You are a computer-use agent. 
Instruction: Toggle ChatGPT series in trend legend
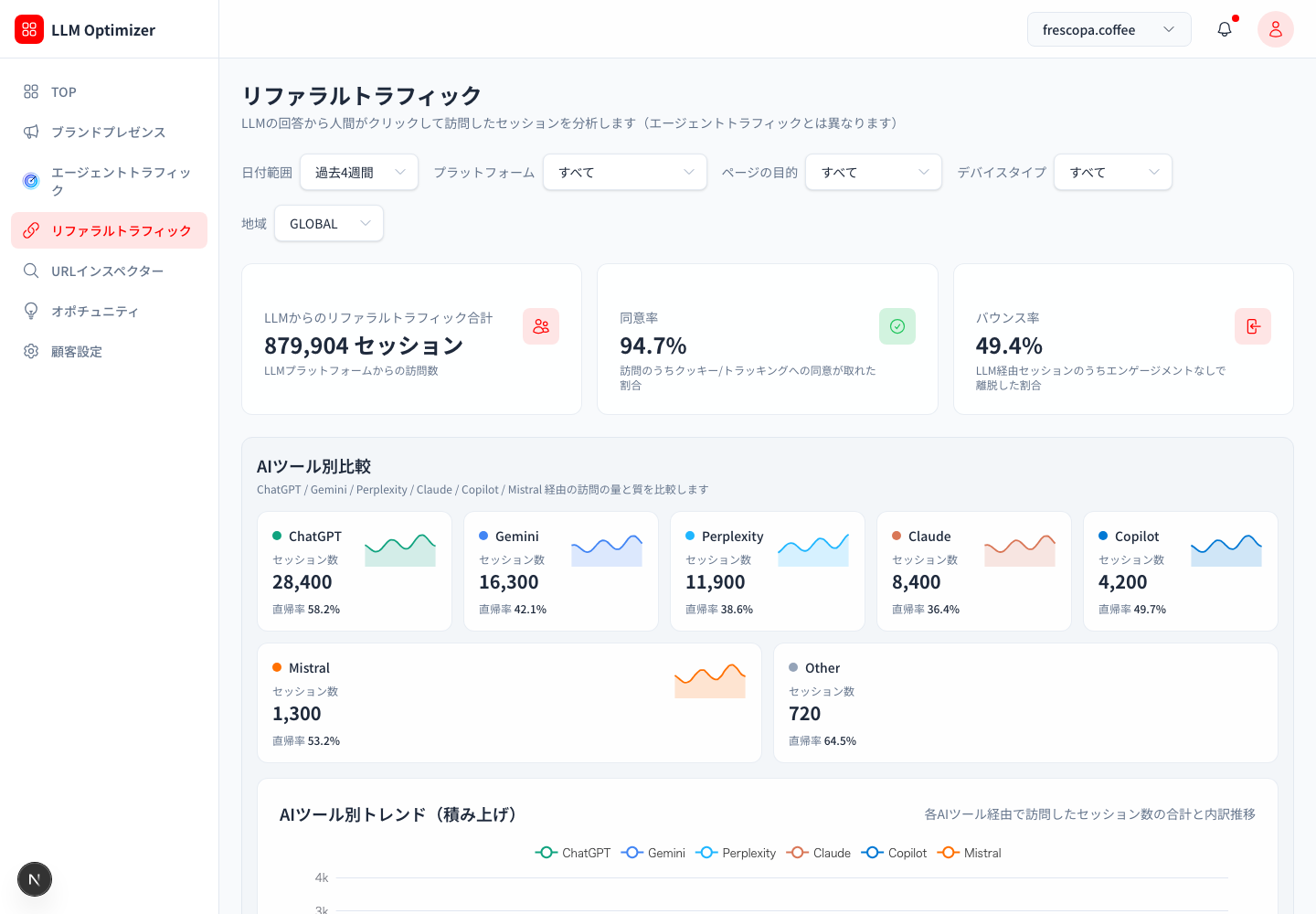573,853
